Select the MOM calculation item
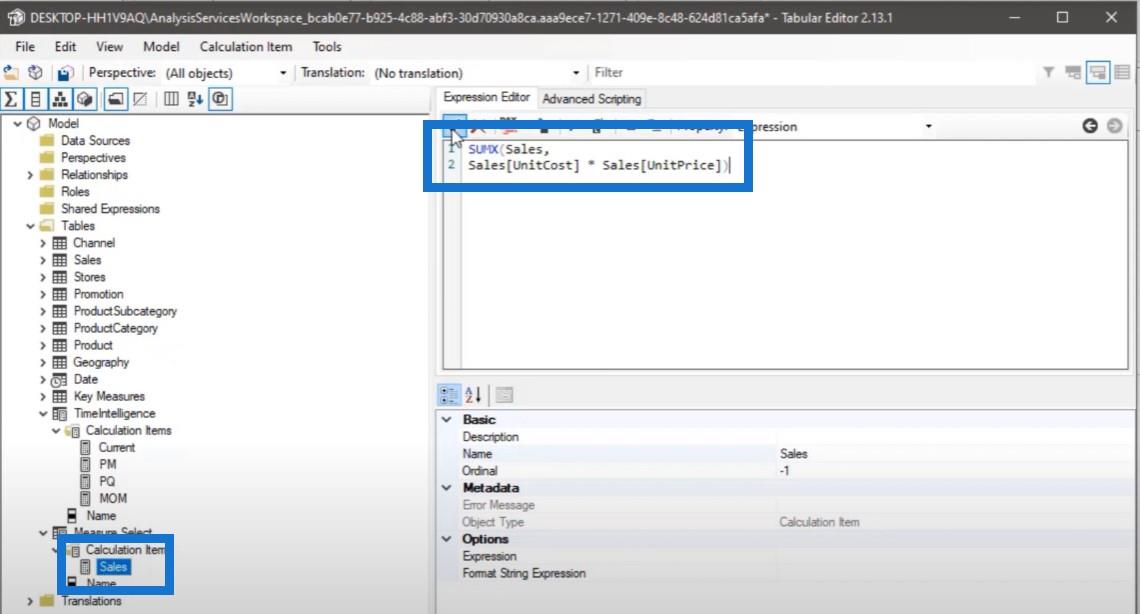The image size is (1140, 614). 113,498
